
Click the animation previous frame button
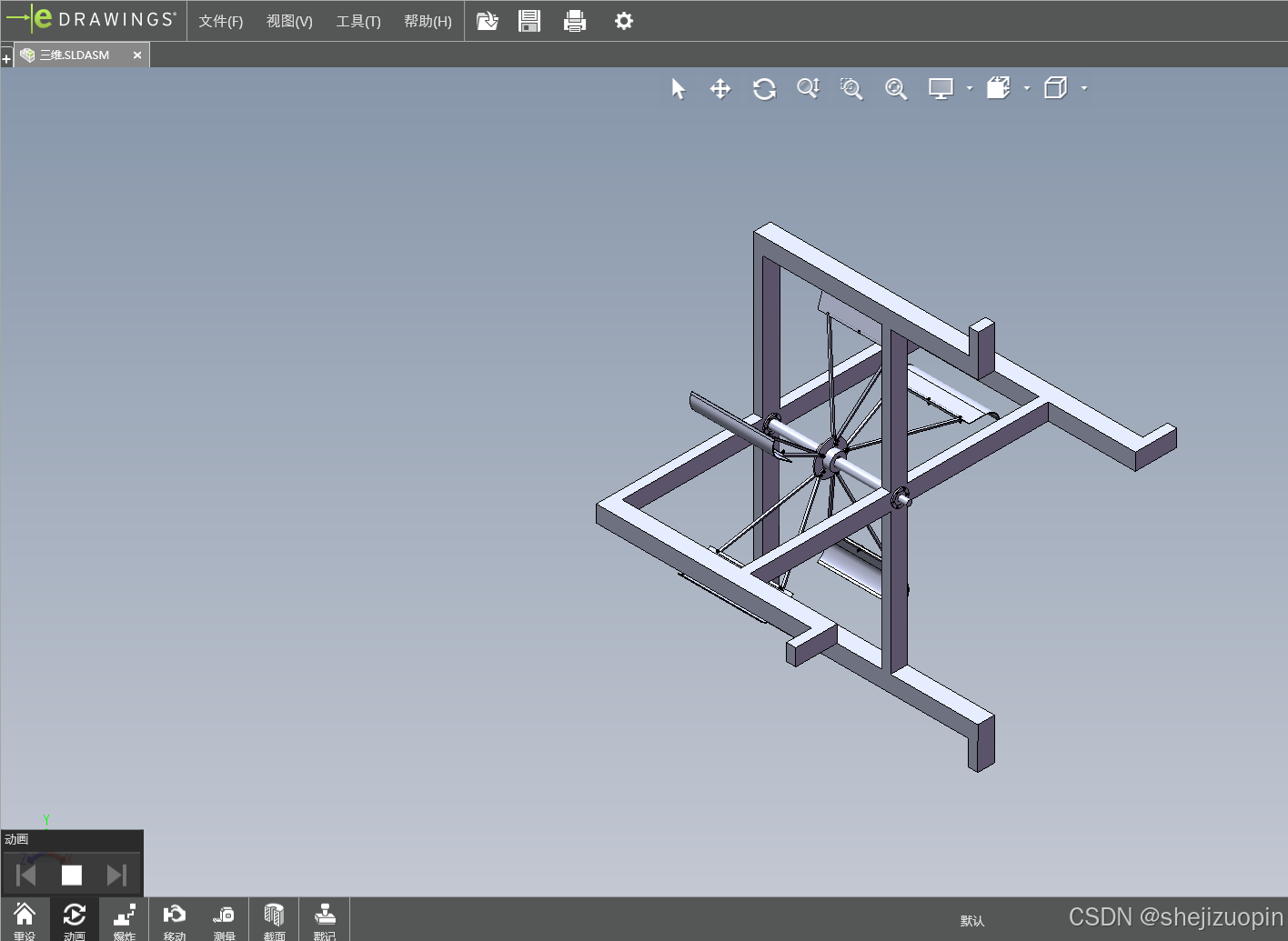[x=25, y=875]
